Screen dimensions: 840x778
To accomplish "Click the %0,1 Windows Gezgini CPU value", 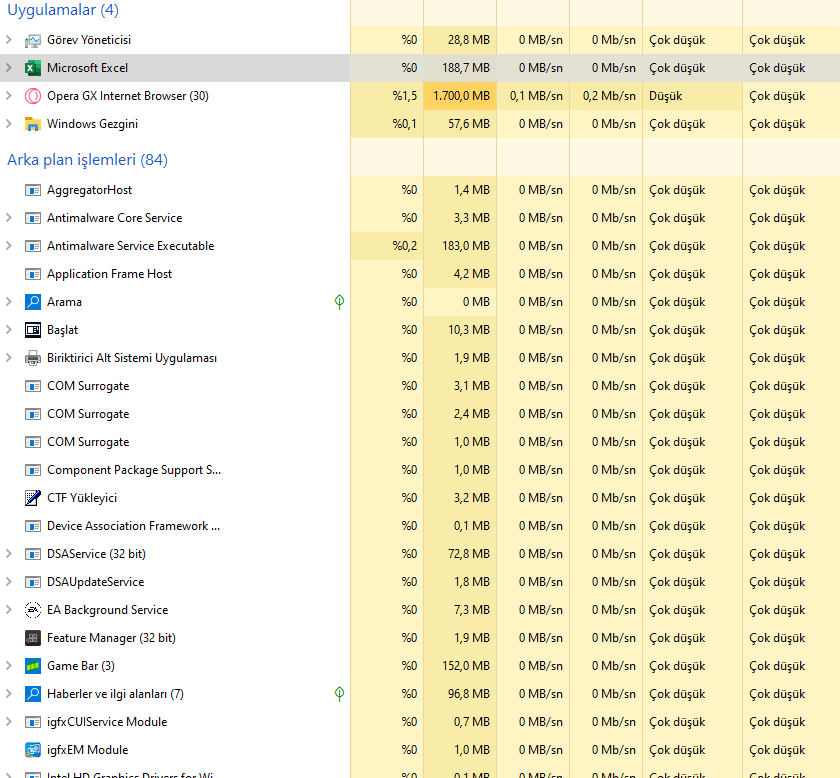I will pos(404,124).
